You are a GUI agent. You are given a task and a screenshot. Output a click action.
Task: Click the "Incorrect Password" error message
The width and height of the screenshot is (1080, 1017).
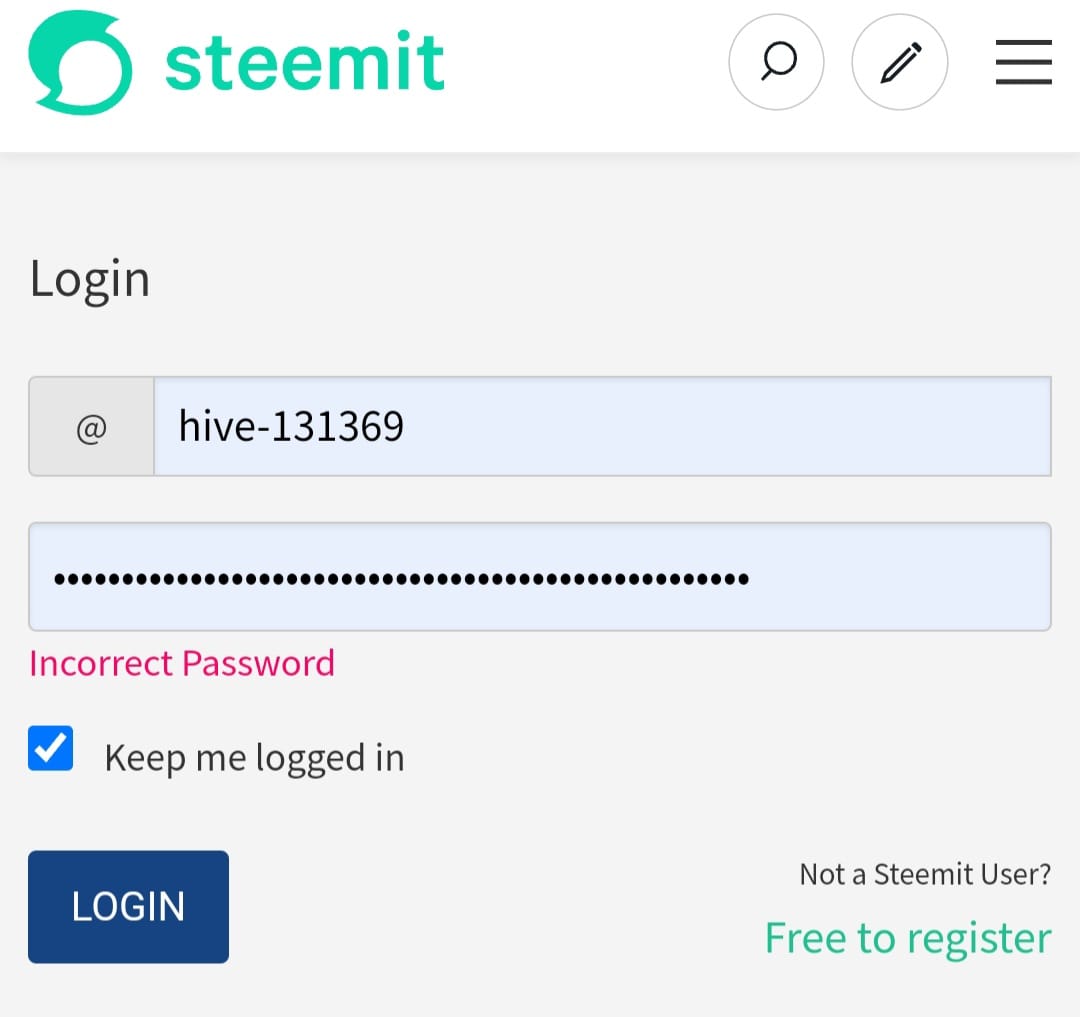[x=182, y=663]
